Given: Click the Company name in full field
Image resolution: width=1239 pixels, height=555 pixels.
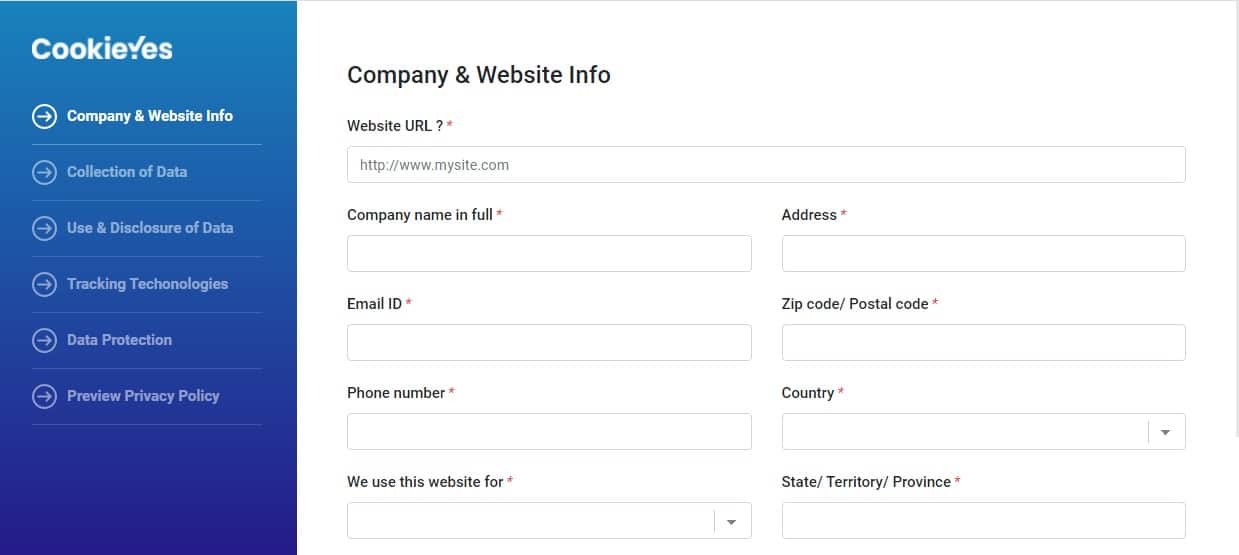Looking at the screenshot, I should pyautogui.click(x=549, y=253).
